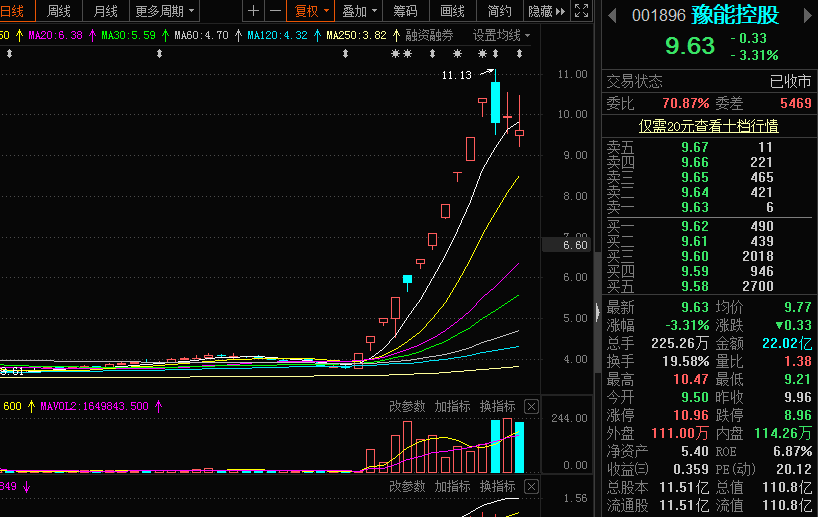818x517 pixels.
Task: Go to previous stock arrow
Action: click(612, 16)
